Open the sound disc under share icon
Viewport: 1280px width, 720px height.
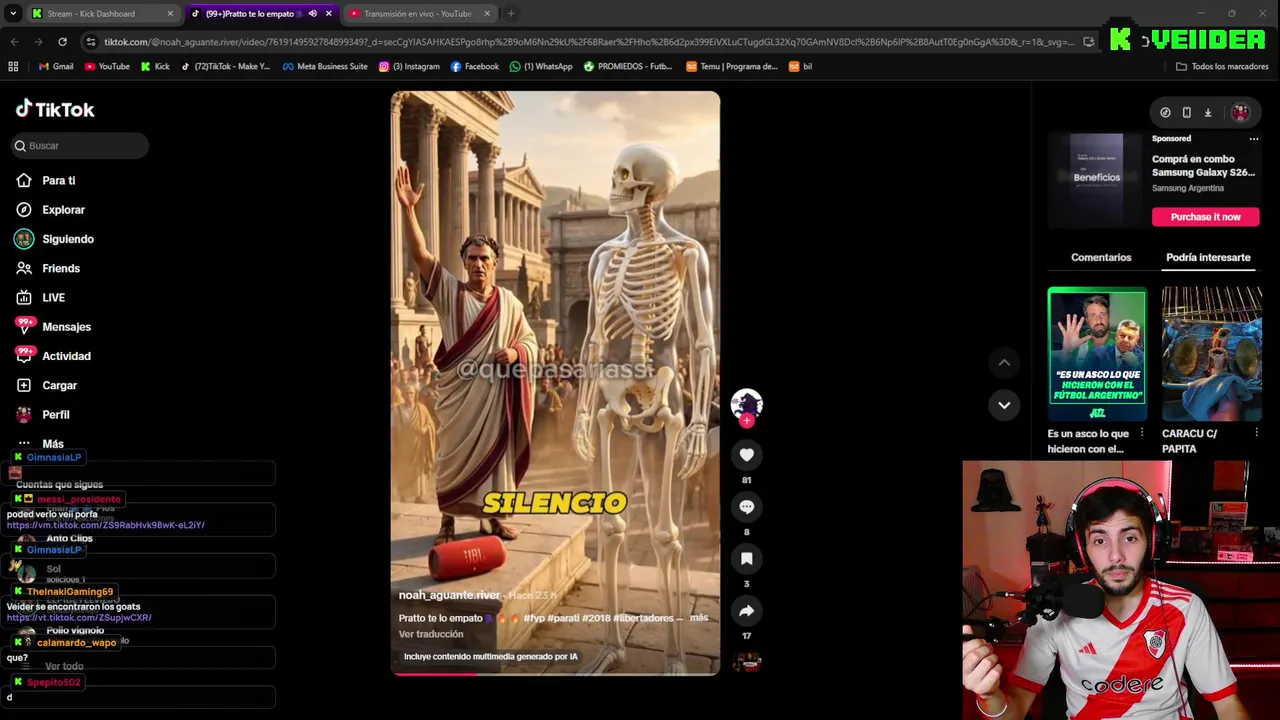(747, 662)
